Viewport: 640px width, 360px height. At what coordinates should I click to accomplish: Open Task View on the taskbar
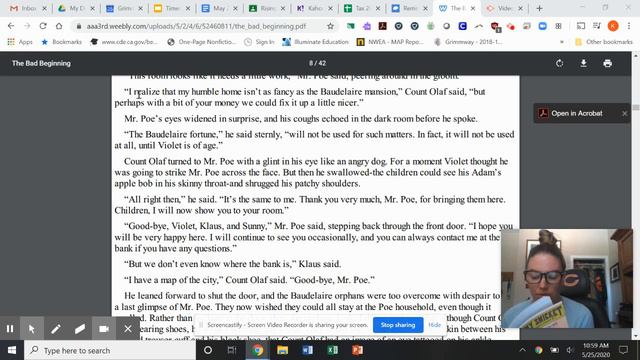(x=232, y=350)
